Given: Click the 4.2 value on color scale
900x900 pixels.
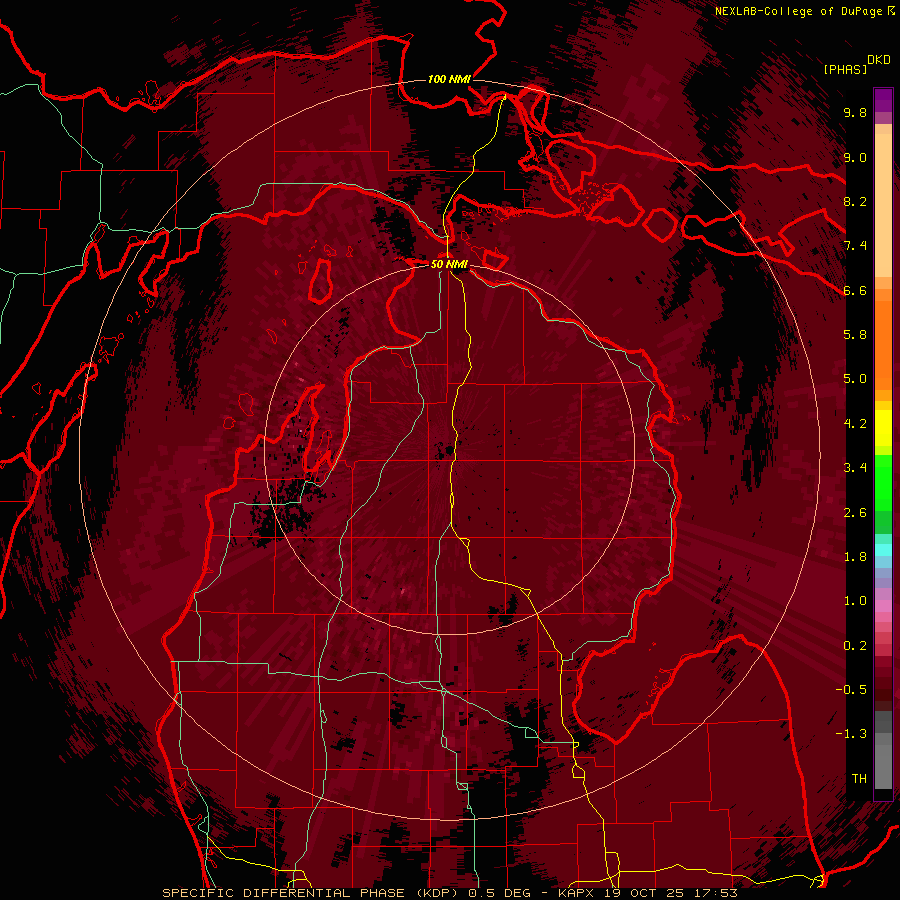Looking at the screenshot, I should point(855,424).
